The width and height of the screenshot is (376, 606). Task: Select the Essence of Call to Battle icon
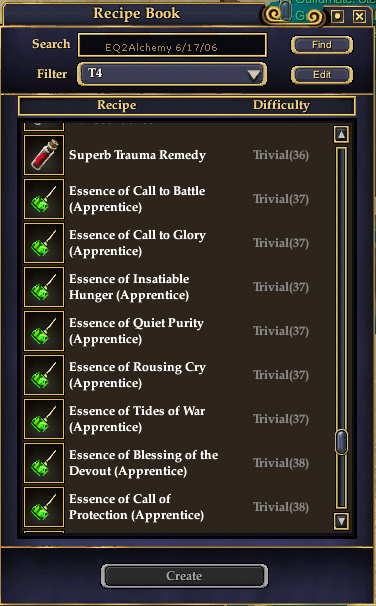pyautogui.click(x=44, y=199)
